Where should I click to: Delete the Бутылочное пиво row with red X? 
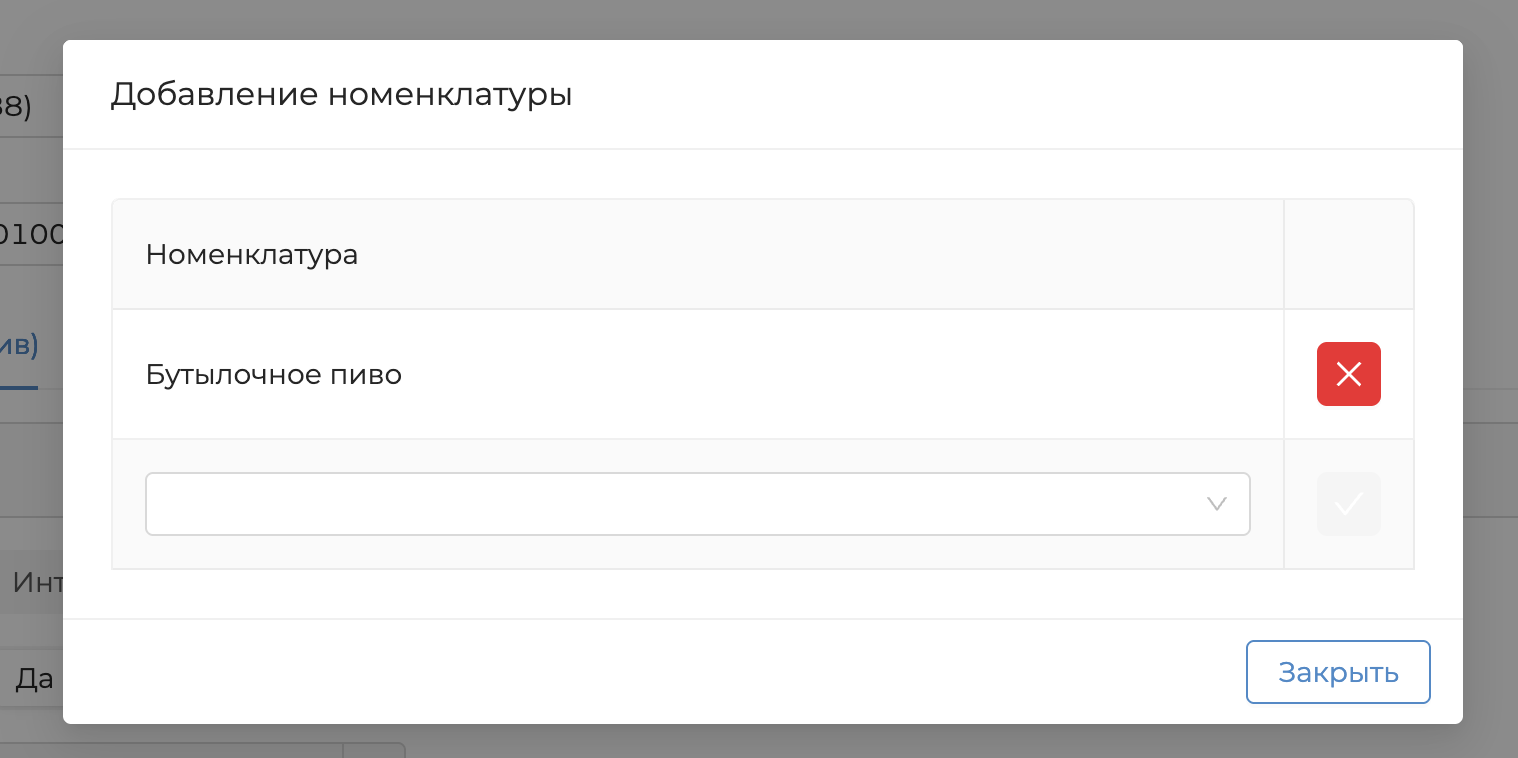(x=1348, y=374)
